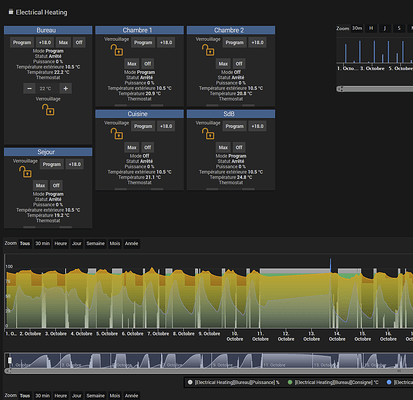
Task: Select Semaine zoom on main chart
Action: [96, 243]
